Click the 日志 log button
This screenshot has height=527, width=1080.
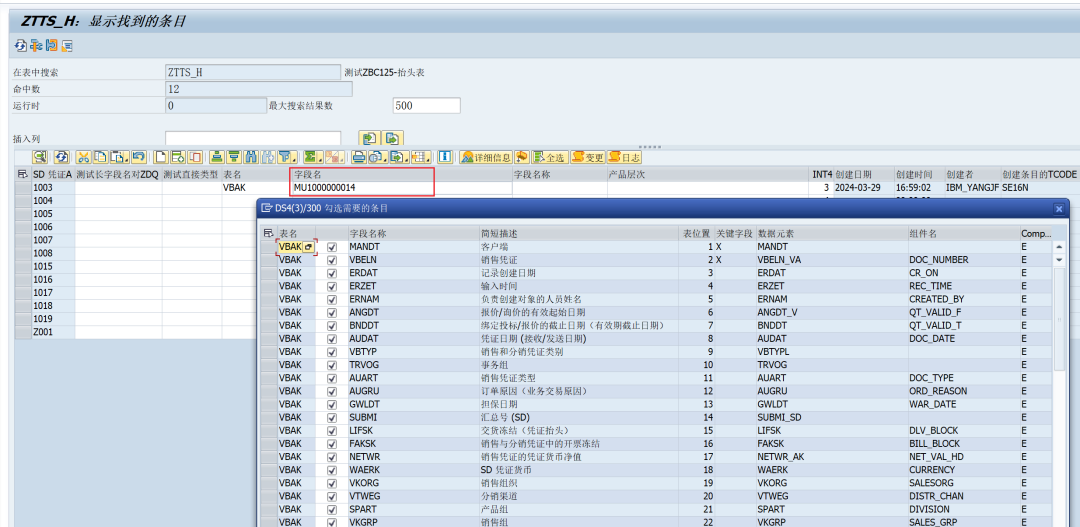(x=625, y=157)
